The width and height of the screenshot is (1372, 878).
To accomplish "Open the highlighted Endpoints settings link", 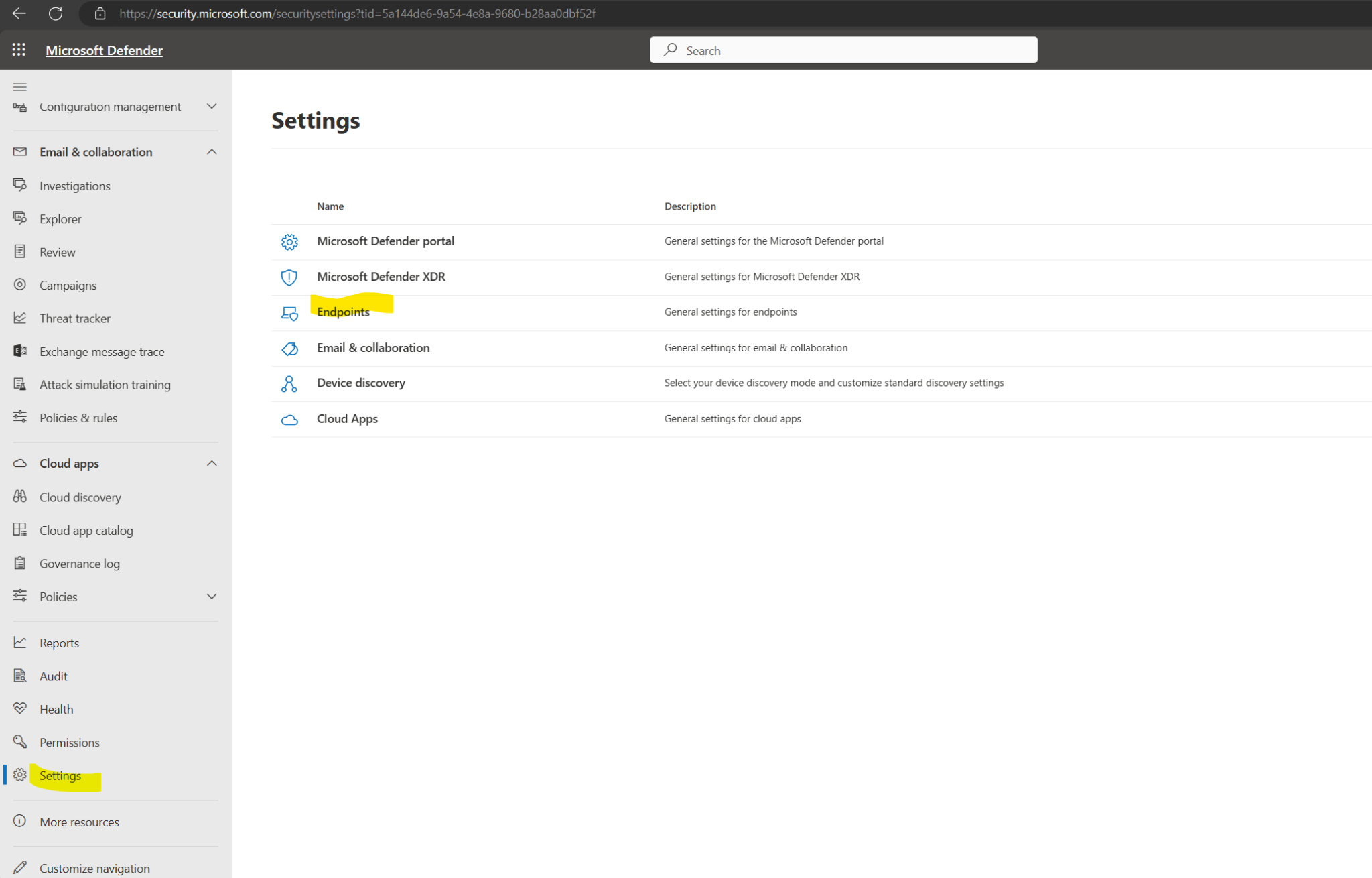I will (343, 312).
